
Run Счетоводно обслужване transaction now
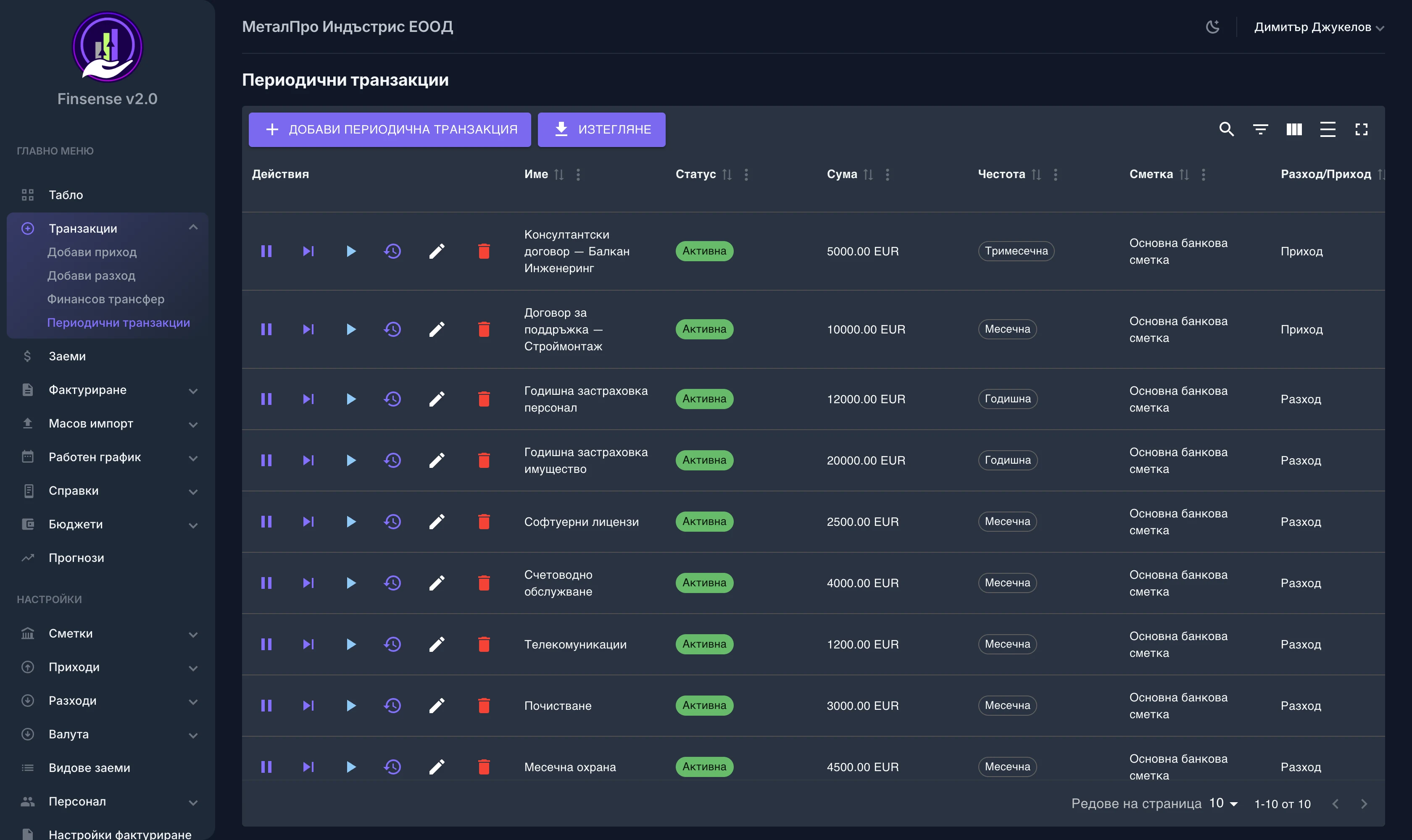(351, 583)
